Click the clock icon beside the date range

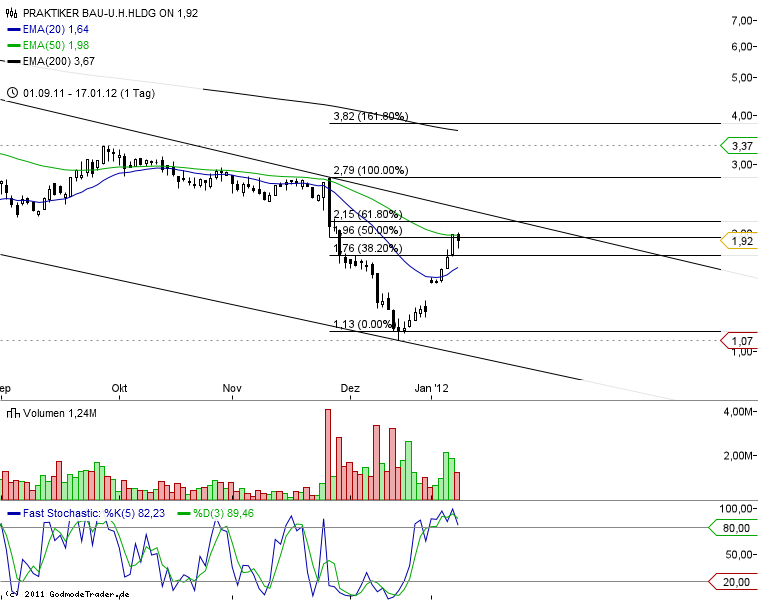pos(13,93)
